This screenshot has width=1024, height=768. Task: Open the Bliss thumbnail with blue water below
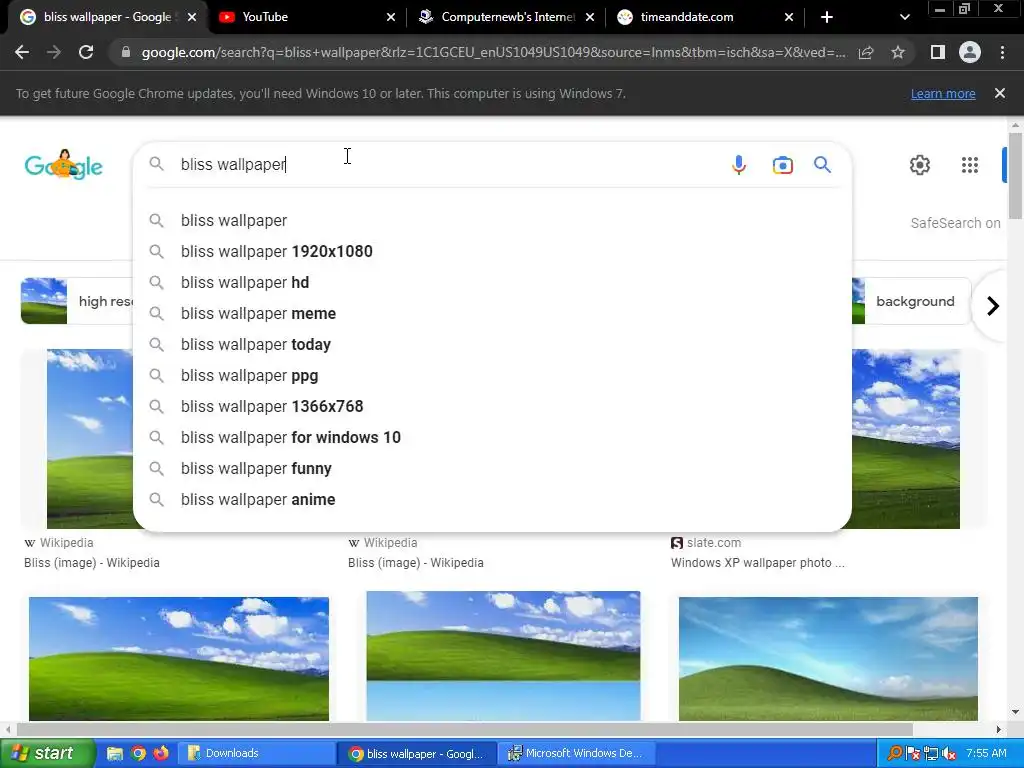click(503, 656)
